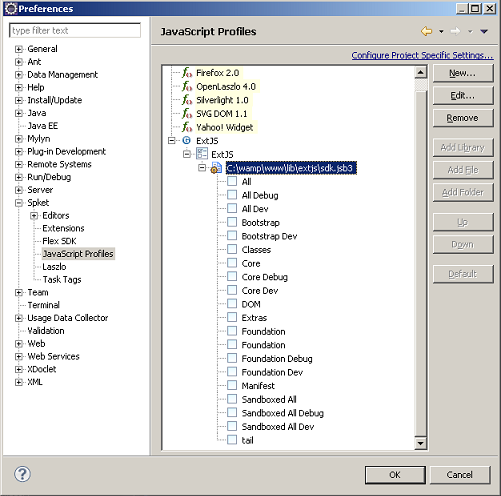The image size is (501, 496).
Task: Click the OpenLaszlo 4.0 profile icon
Action: click(x=187, y=86)
